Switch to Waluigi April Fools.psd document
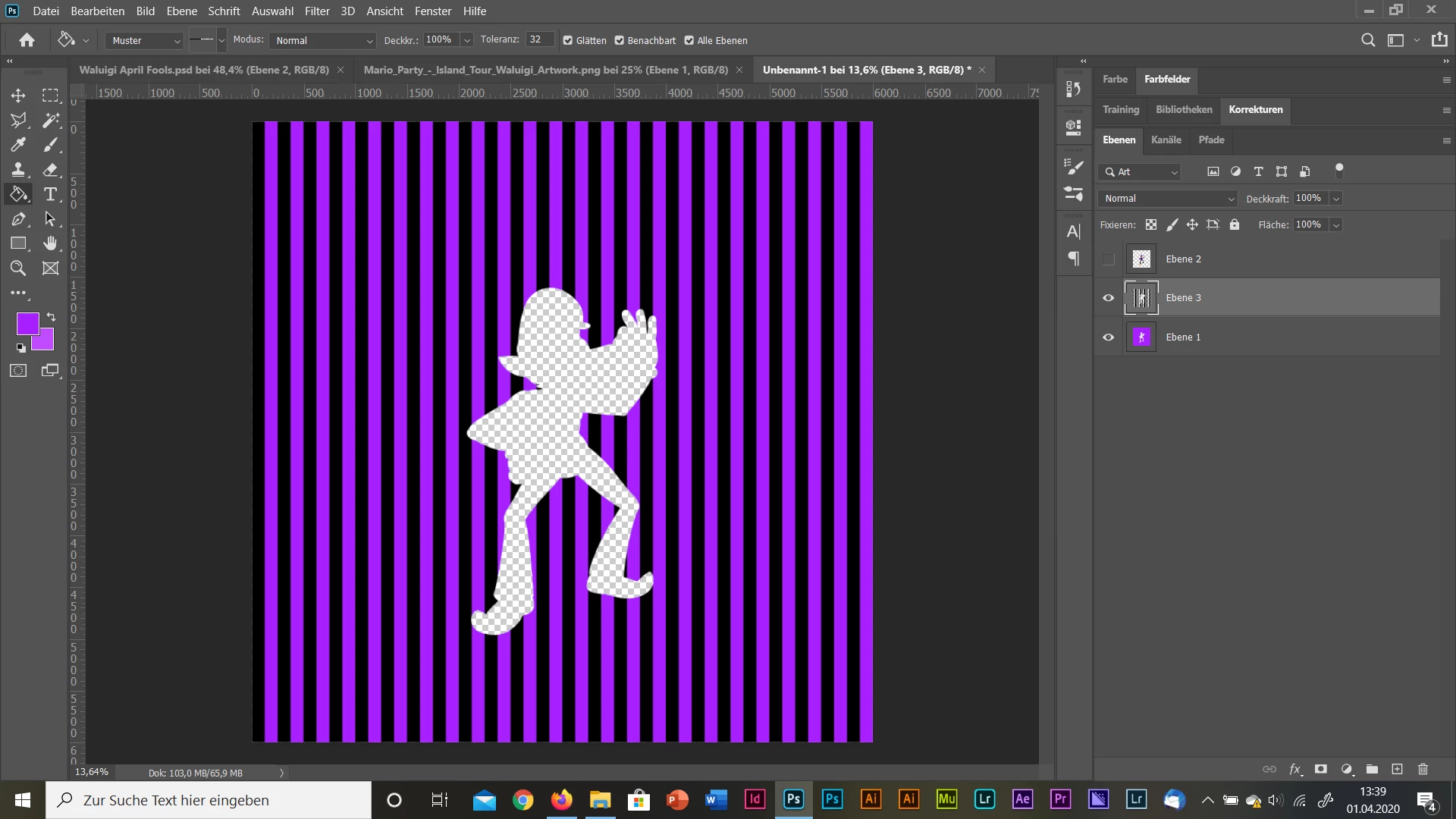The width and height of the screenshot is (1456, 819). 204,70
